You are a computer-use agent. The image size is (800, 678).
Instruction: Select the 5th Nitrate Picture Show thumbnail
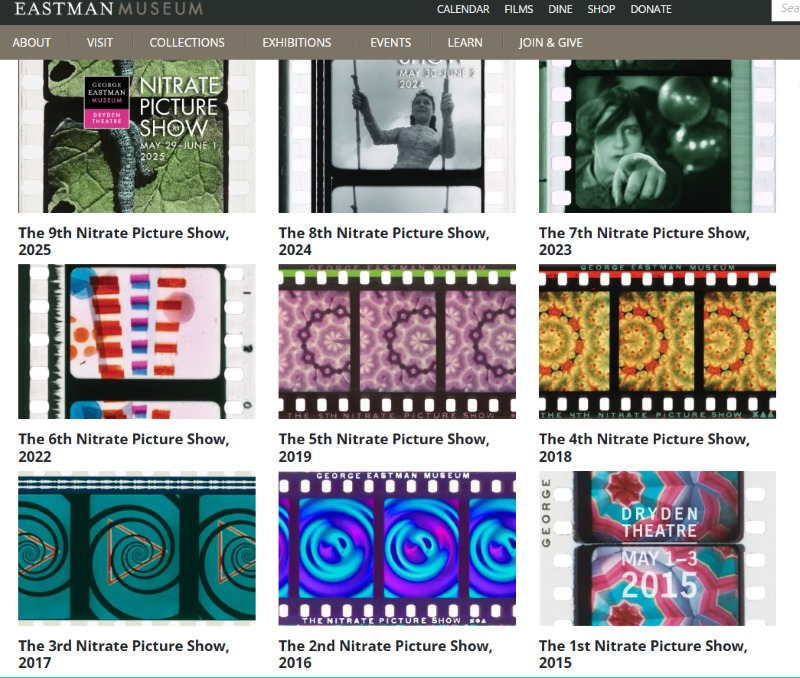click(397, 341)
